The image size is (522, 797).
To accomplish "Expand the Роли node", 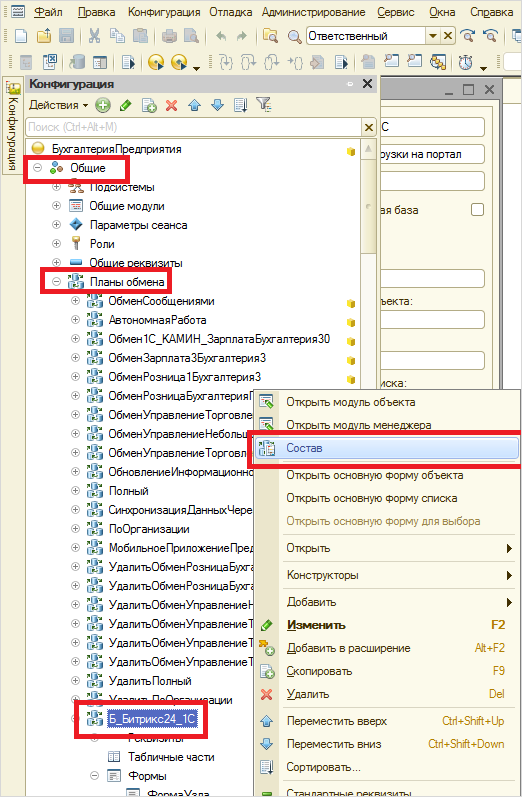I will click(56, 243).
